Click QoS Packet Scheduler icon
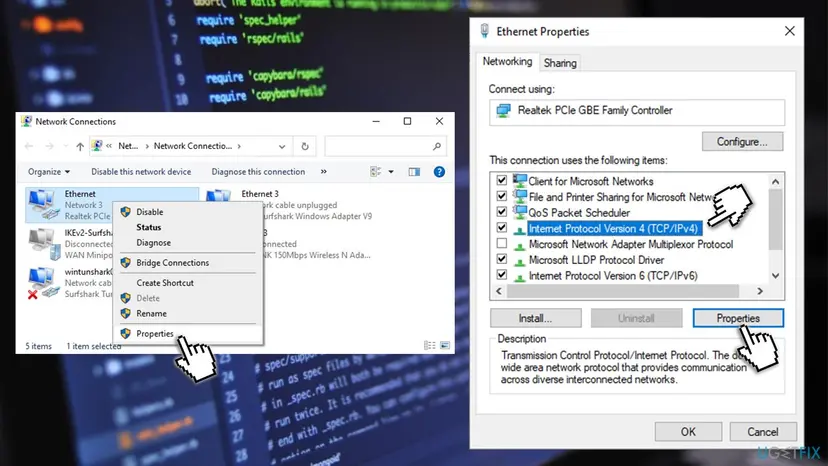The height and width of the screenshot is (466, 828). (x=520, y=212)
